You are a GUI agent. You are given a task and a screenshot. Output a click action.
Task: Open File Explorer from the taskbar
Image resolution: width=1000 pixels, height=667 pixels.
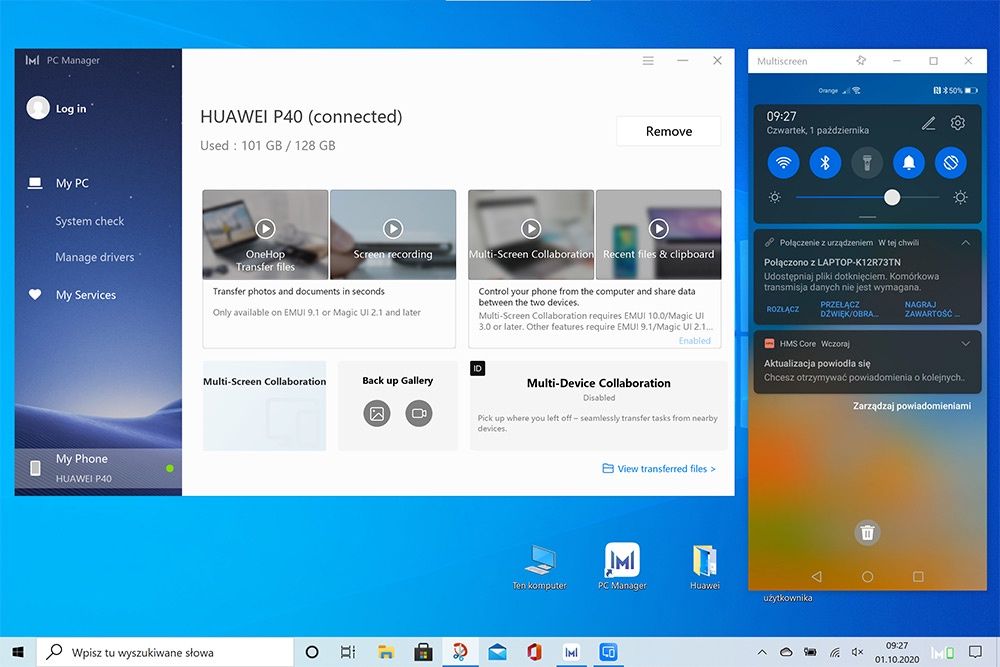385,652
